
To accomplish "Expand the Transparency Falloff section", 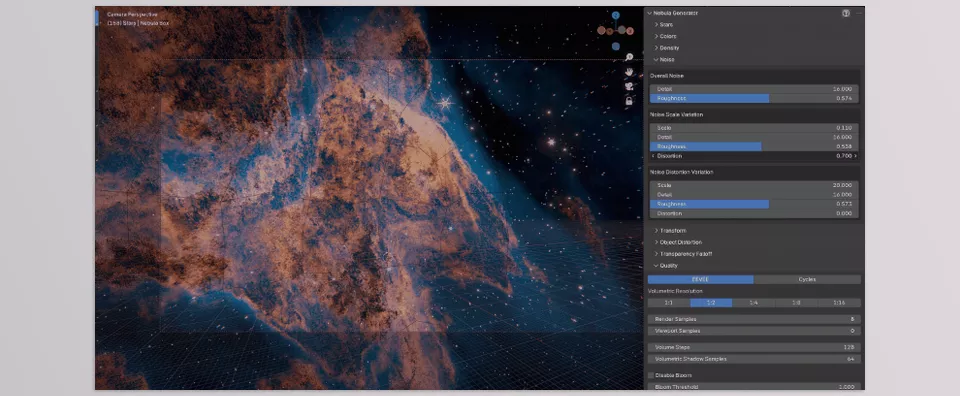I will coord(656,254).
